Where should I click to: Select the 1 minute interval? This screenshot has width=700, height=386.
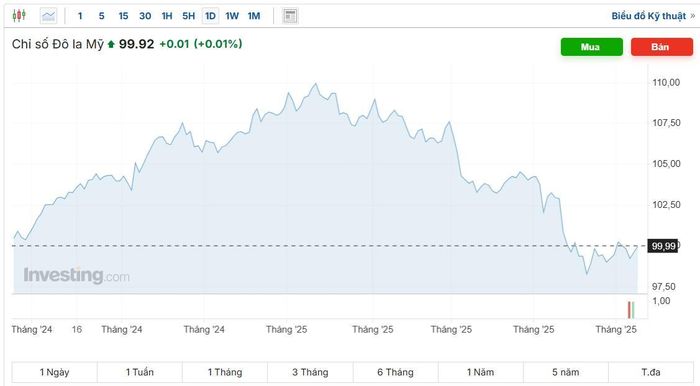coord(80,16)
